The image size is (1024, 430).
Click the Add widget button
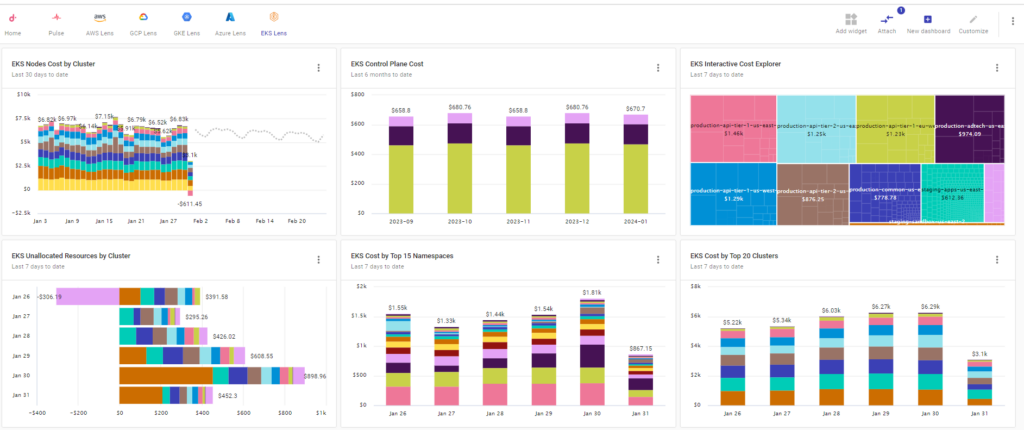click(850, 19)
